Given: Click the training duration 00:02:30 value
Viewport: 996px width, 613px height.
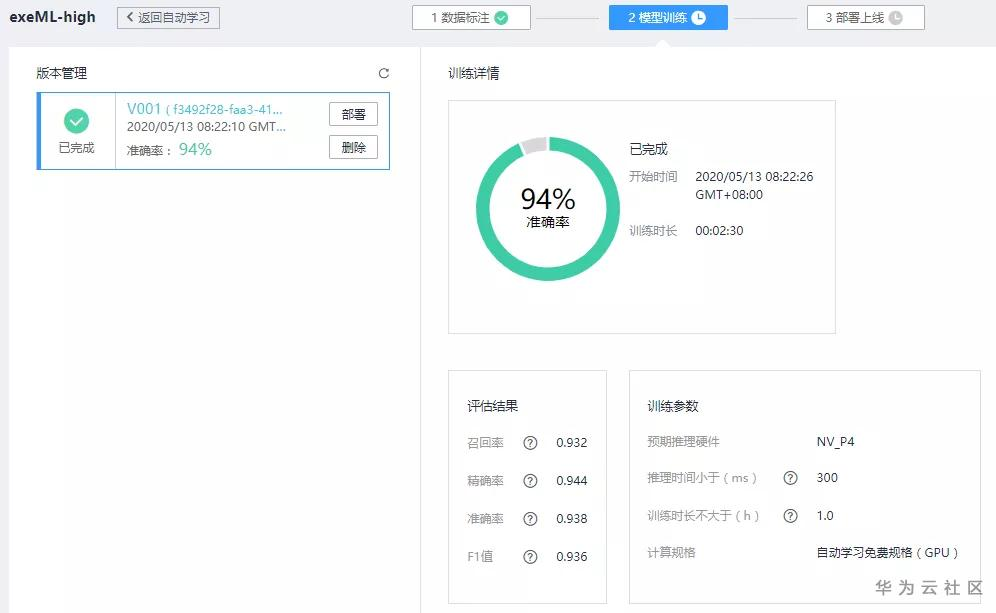Looking at the screenshot, I should click(x=719, y=231).
